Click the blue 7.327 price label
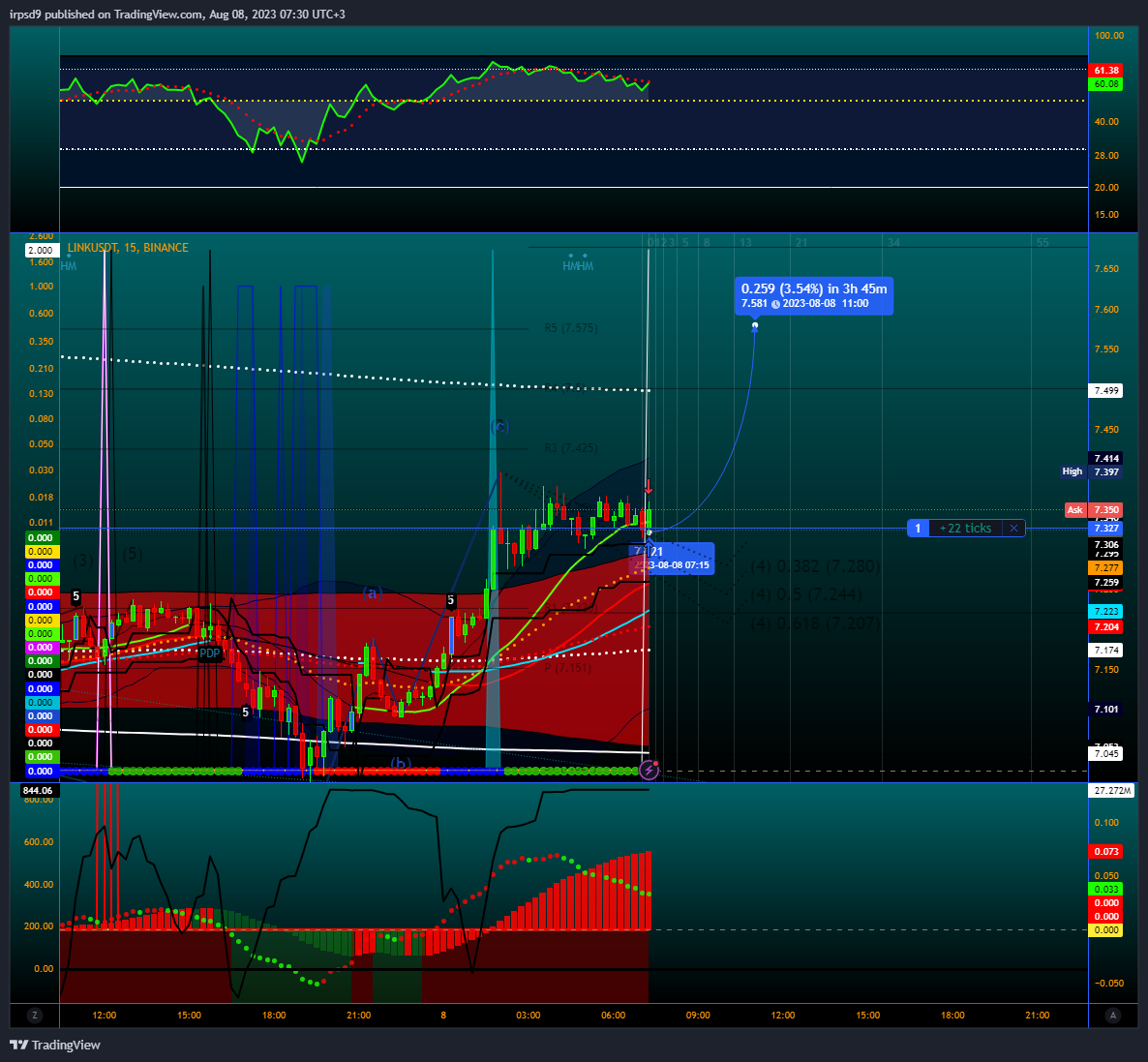1148x1062 pixels. pos(1105,528)
